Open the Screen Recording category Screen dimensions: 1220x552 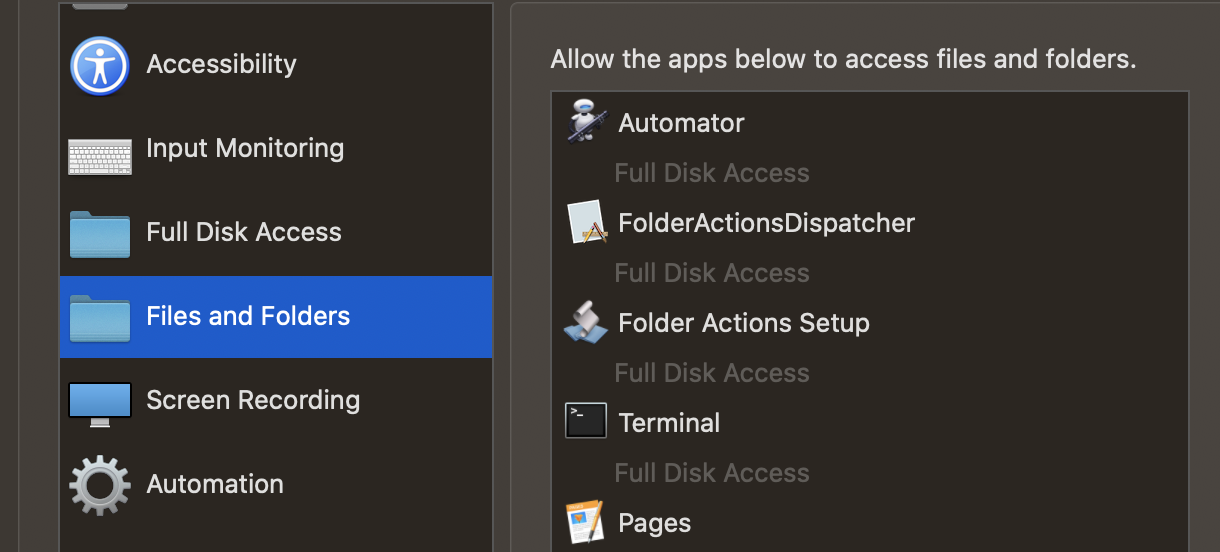click(276, 401)
